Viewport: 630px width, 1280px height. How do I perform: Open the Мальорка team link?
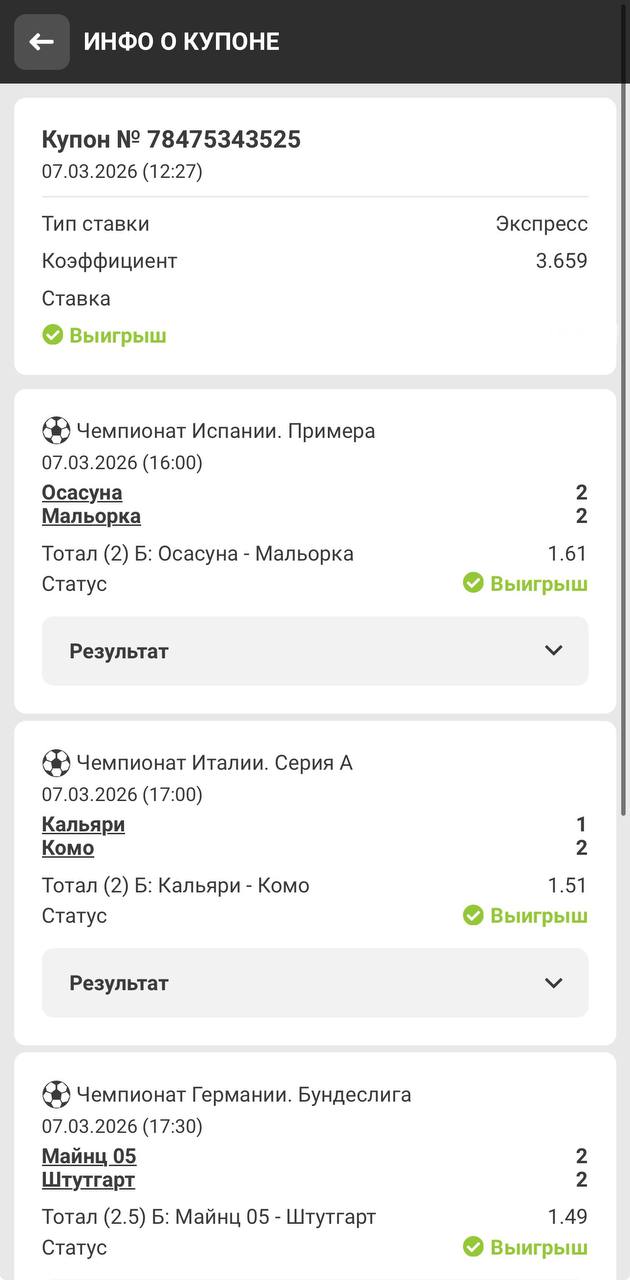91,516
